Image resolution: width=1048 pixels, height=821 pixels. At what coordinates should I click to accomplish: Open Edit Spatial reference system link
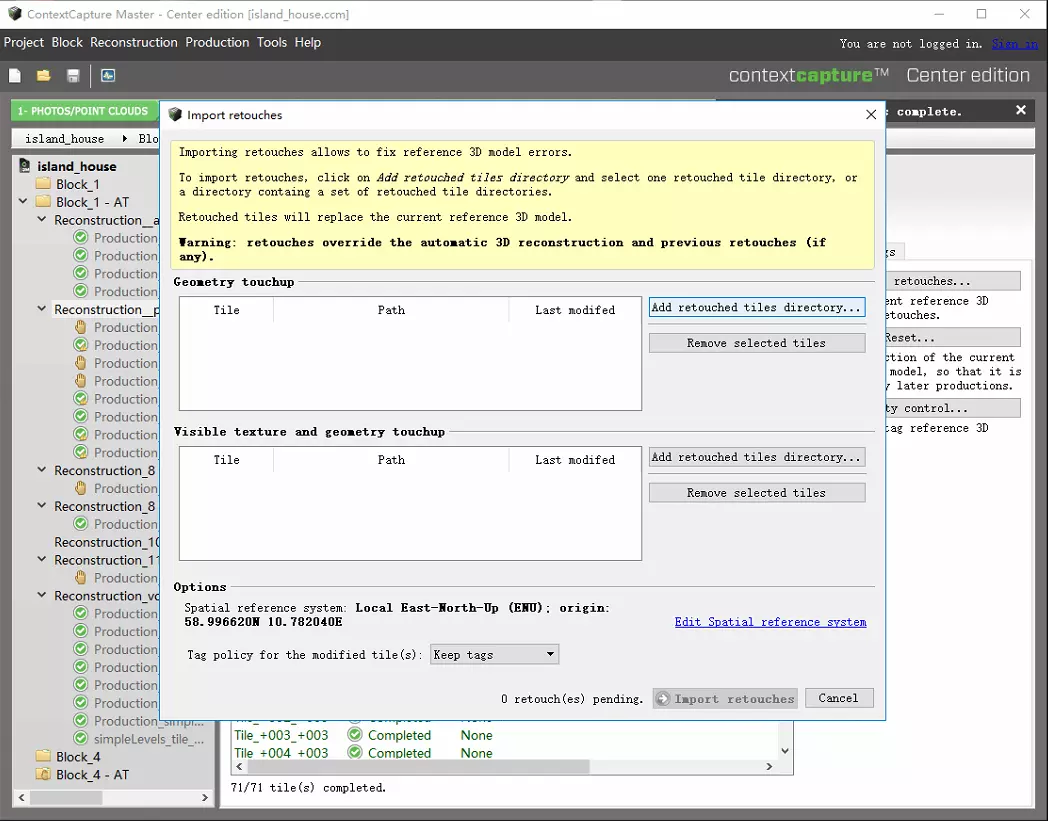pyautogui.click(x=770, y=622)
